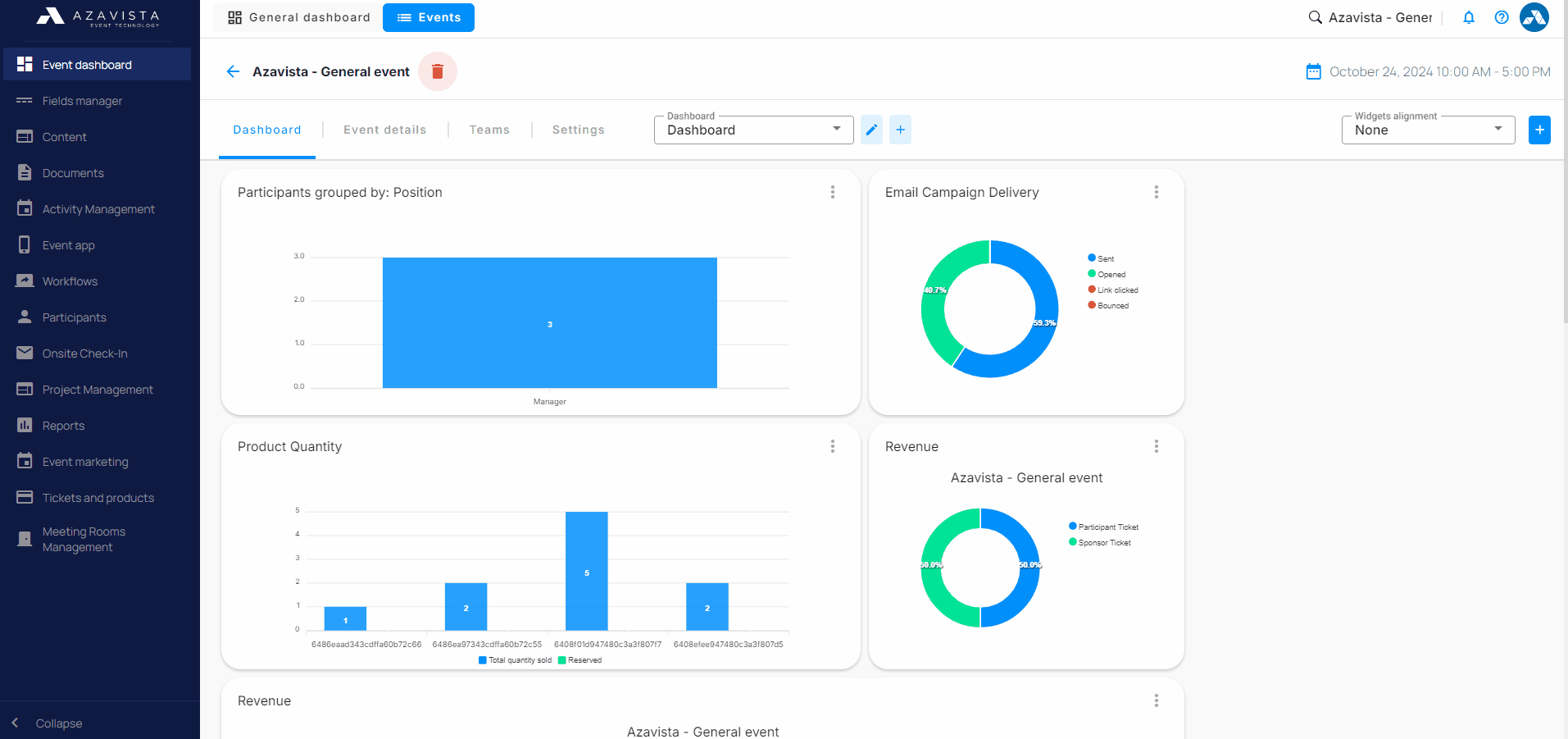Open the Teams tab

point(489,130)
